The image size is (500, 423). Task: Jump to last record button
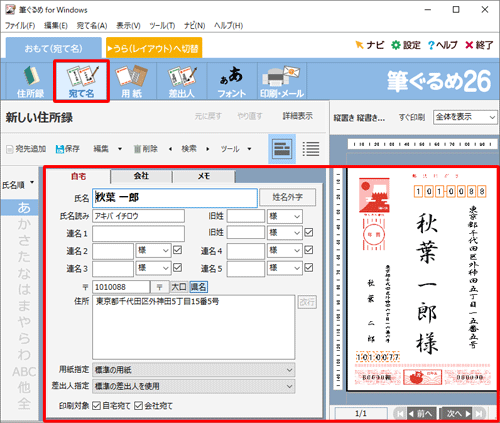pos(479,414)
